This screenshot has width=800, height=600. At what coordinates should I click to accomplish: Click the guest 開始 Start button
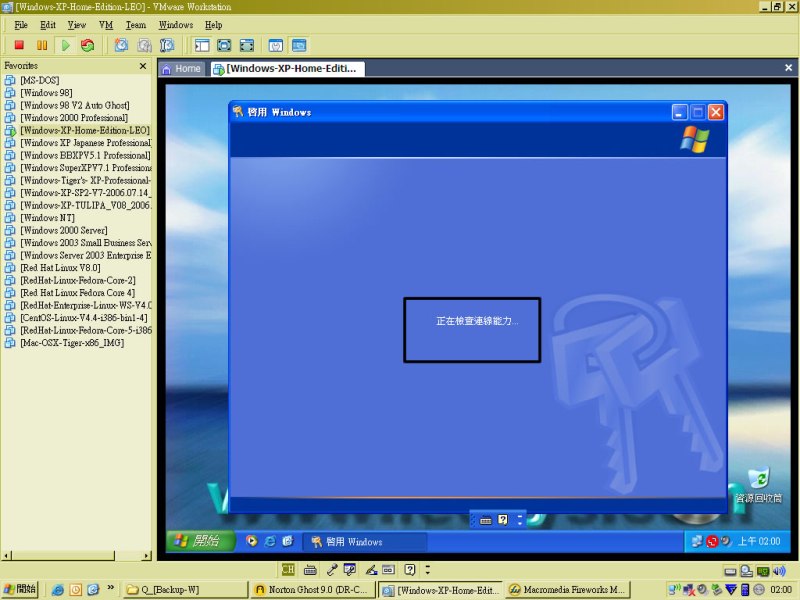coord(201,541)
